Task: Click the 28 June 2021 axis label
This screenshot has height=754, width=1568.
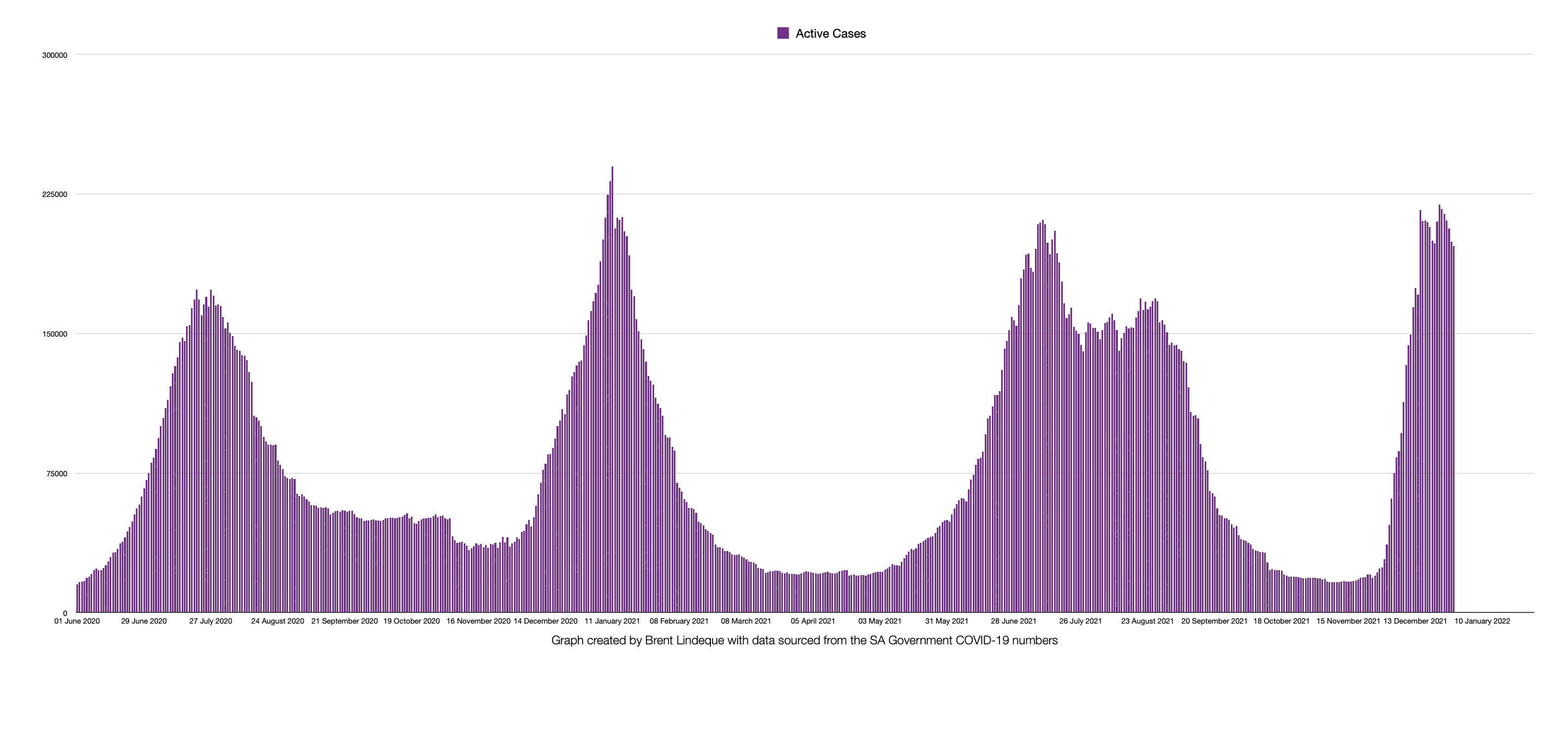Action: 1014,621
